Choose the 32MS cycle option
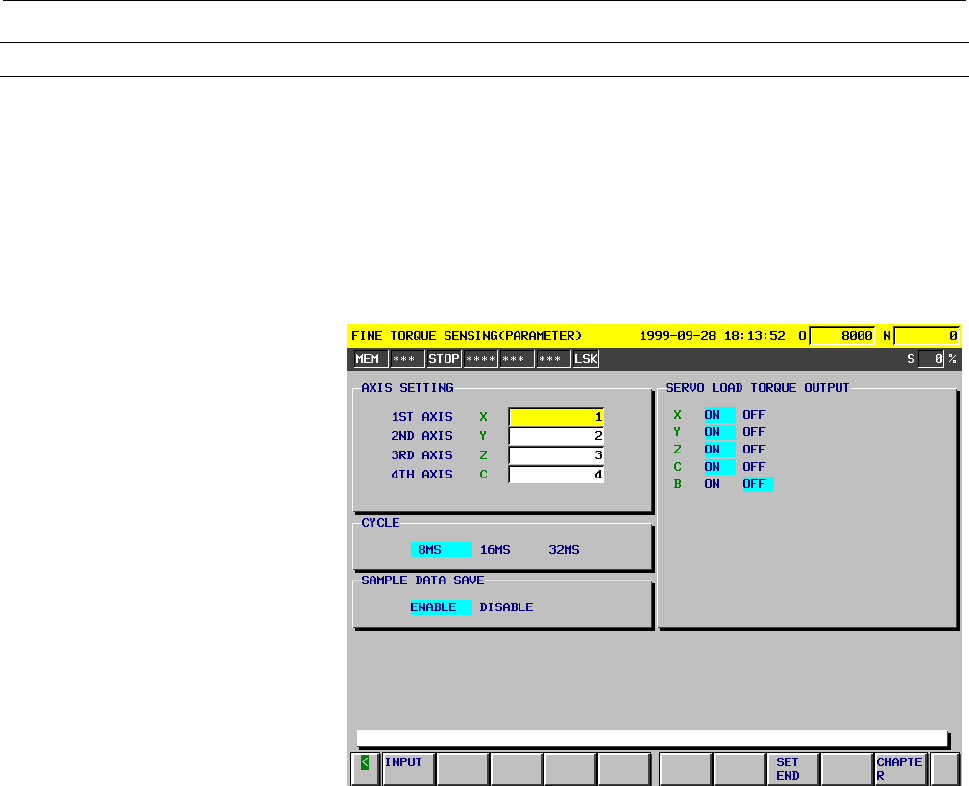The image size is (969, 786). pyautogui.click(x=564, y=550)
